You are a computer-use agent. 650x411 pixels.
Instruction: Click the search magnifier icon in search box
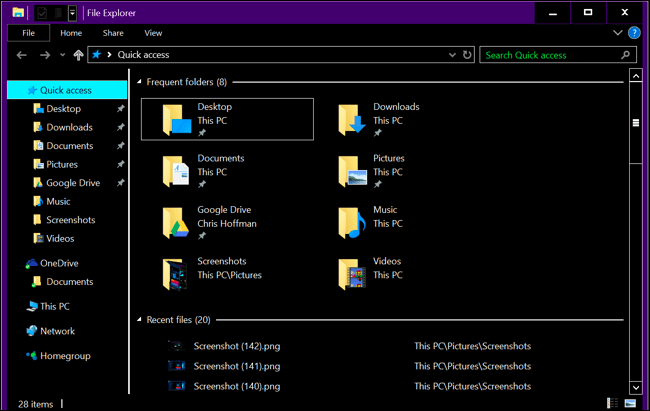pyautogui.click(x=626, y=55)
